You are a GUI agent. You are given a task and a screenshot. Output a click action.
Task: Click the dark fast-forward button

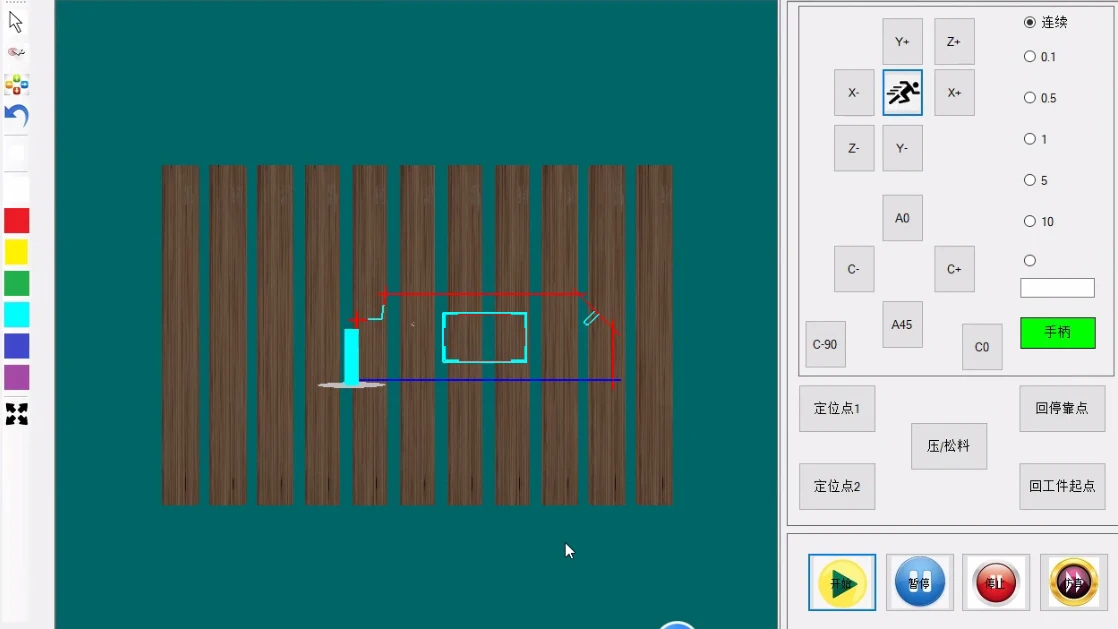pos(1073,583)
